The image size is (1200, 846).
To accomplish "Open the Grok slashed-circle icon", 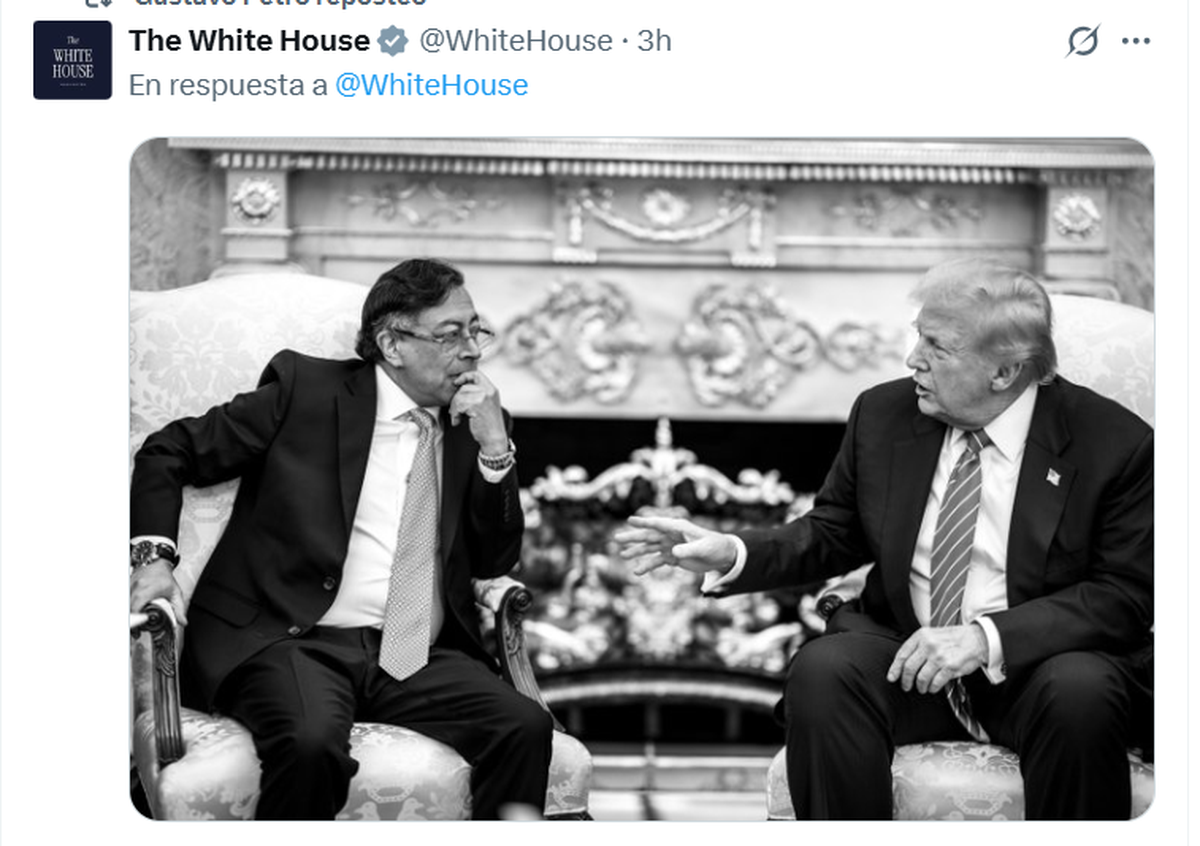I will (x=1082, y=41).
